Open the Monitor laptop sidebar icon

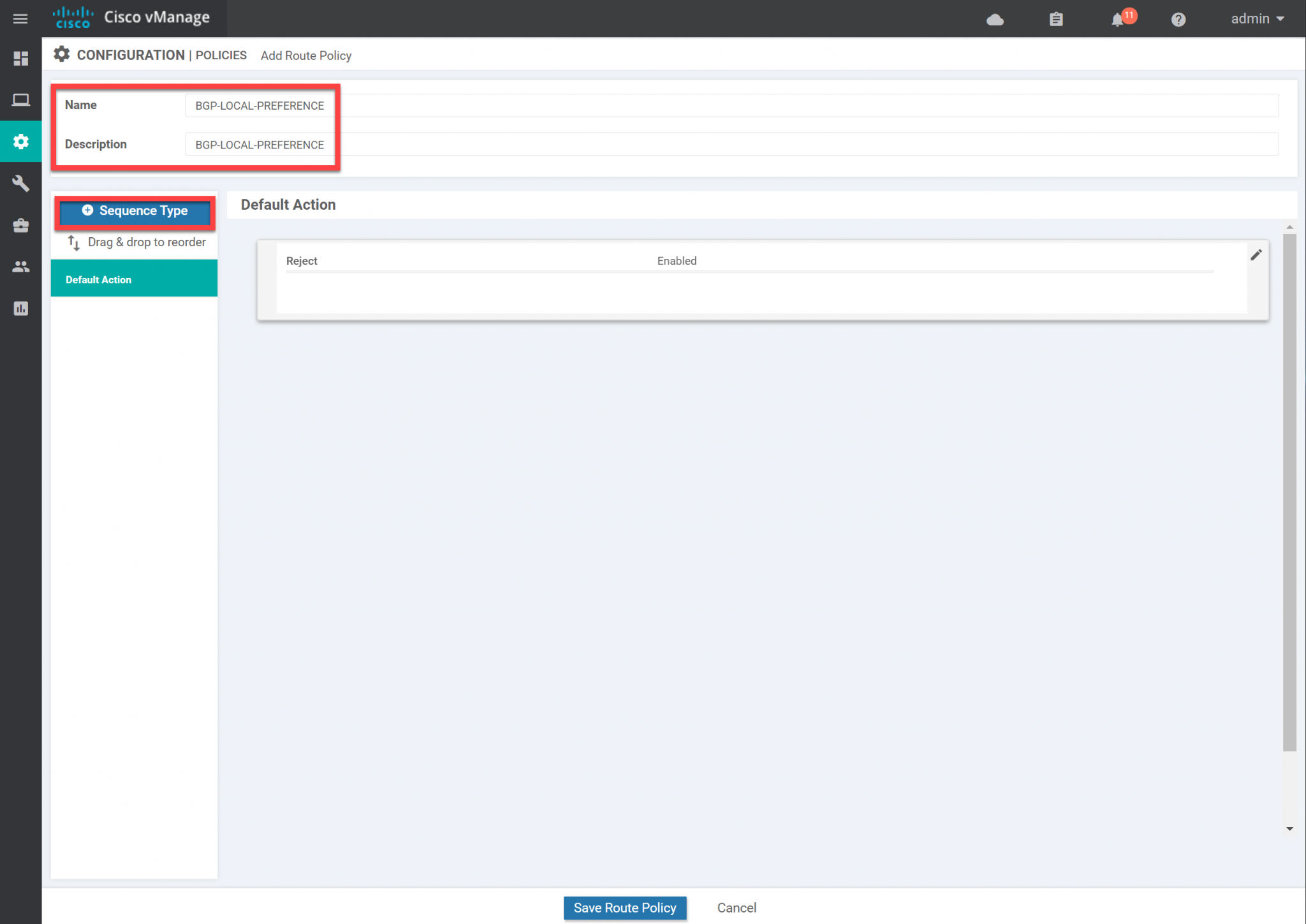click(x=20, y=100)
